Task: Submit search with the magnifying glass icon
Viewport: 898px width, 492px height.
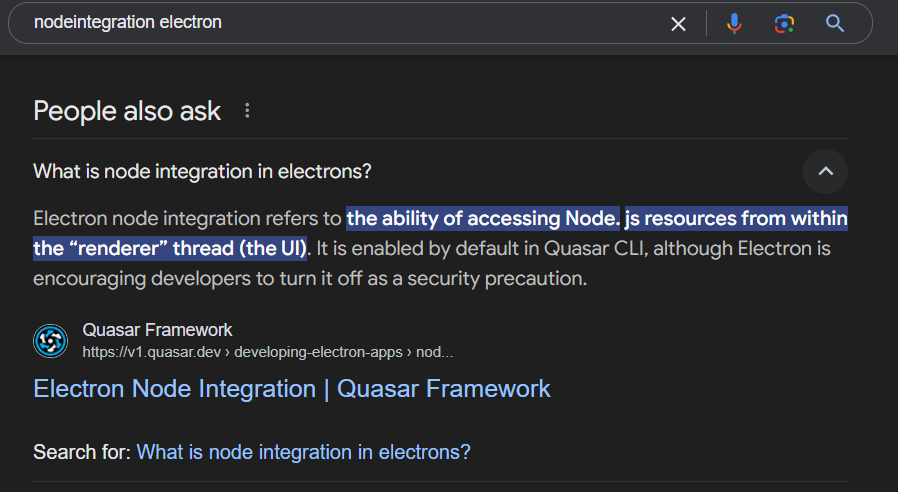Action: tap(835, 23)
